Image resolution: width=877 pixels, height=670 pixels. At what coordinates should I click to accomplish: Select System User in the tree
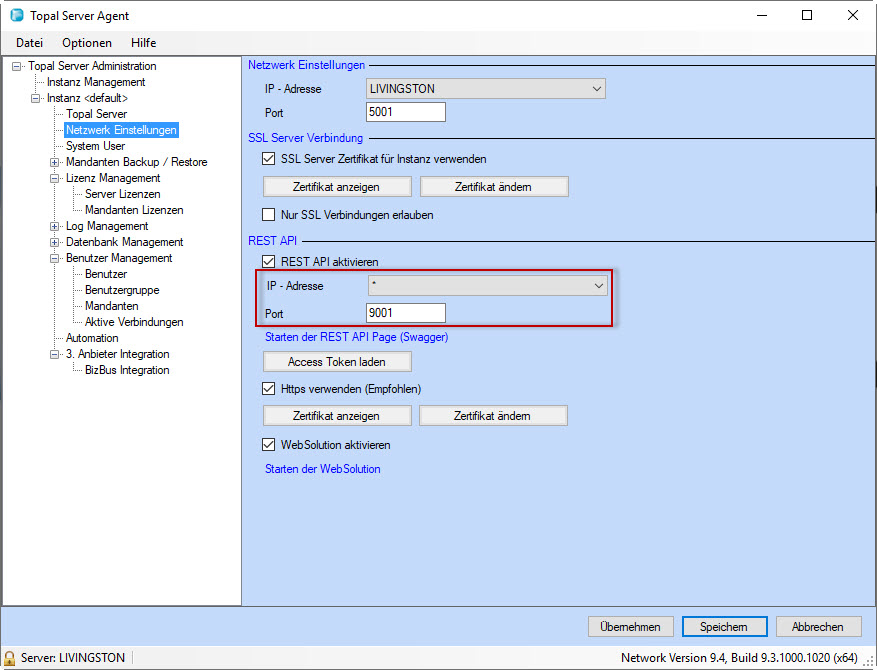coord(95,146)
